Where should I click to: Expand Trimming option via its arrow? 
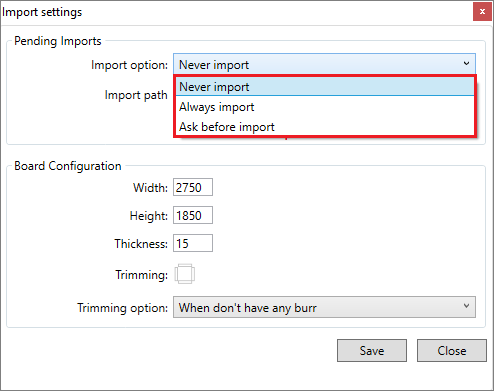tap(466, 306)
